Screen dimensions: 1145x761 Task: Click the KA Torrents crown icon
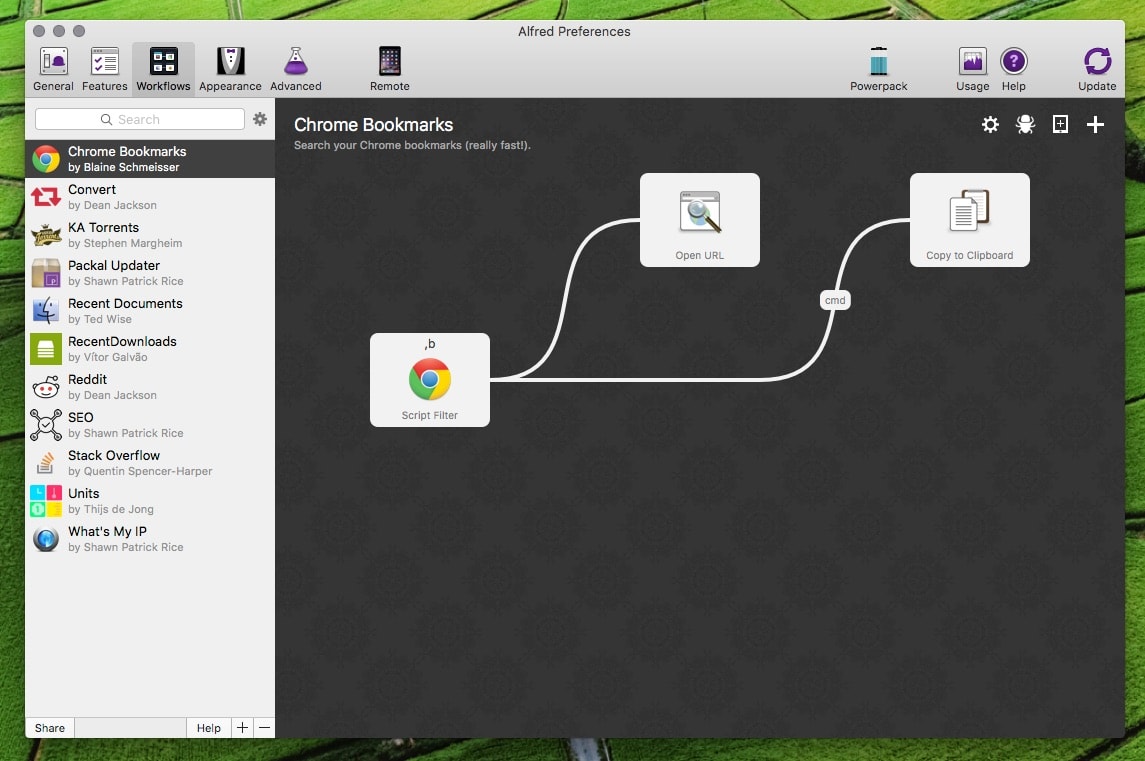[x=46, y=234]
